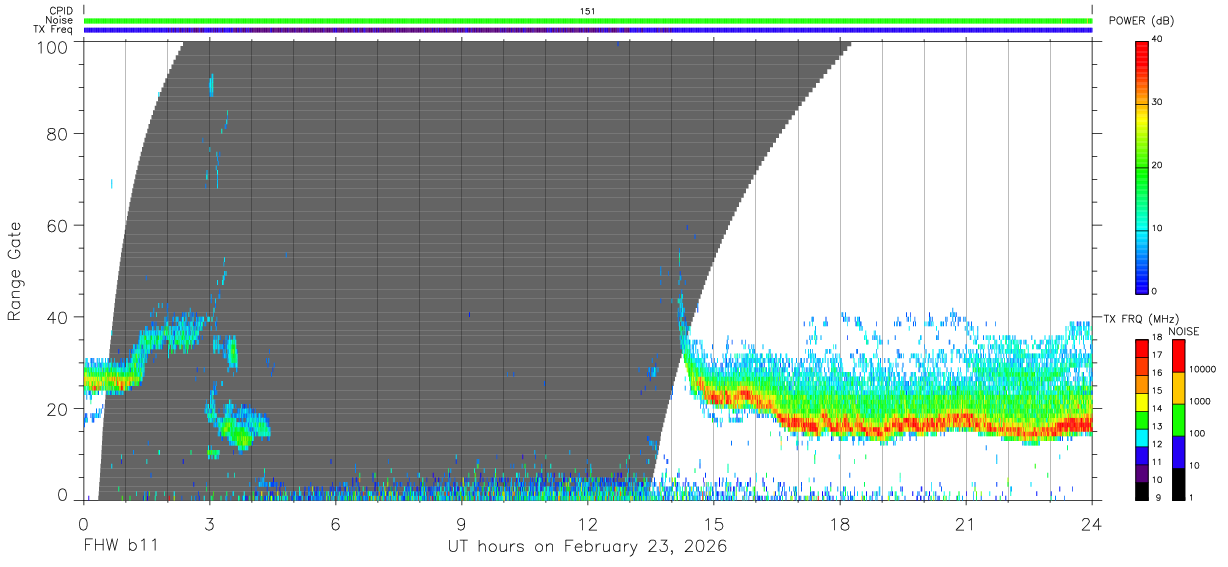Viewport: 1228px width, 567px height.
Task: Click the 3 tick on UT hours axis
Action: click(x=209, y=523)
